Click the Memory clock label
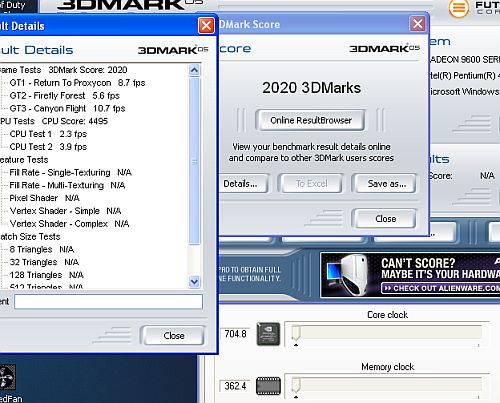 click(x=388, y=367)
